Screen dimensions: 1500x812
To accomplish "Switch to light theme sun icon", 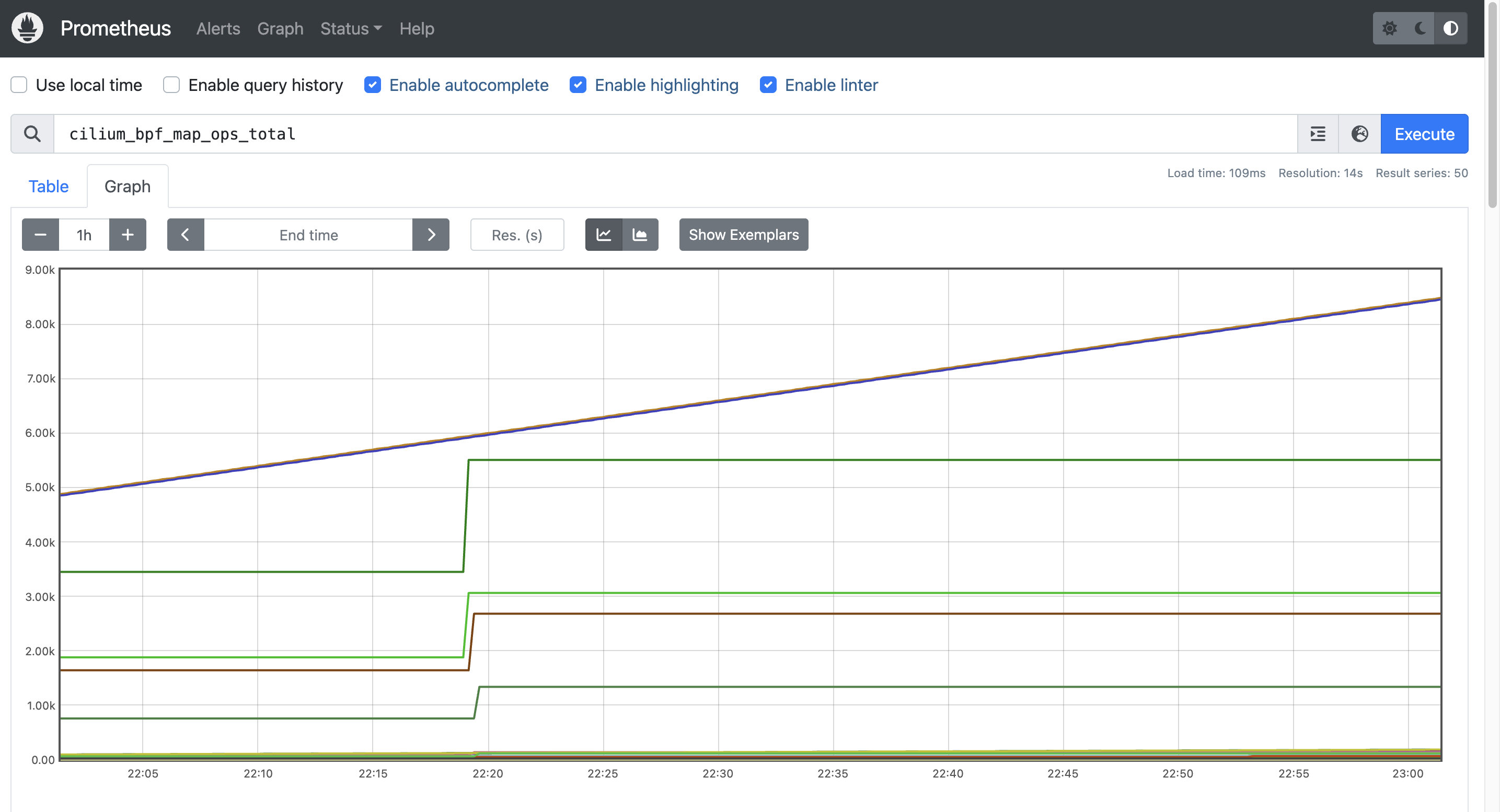I will point(1389,29).
